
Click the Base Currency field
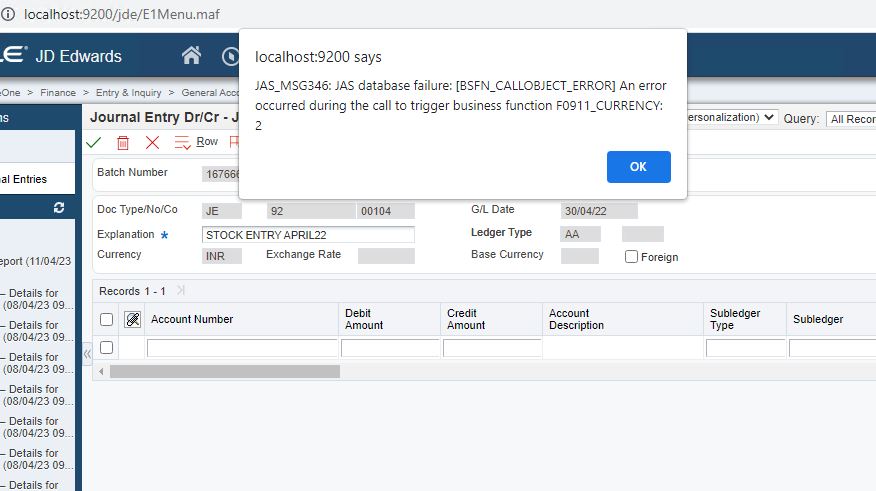[580, 256]
